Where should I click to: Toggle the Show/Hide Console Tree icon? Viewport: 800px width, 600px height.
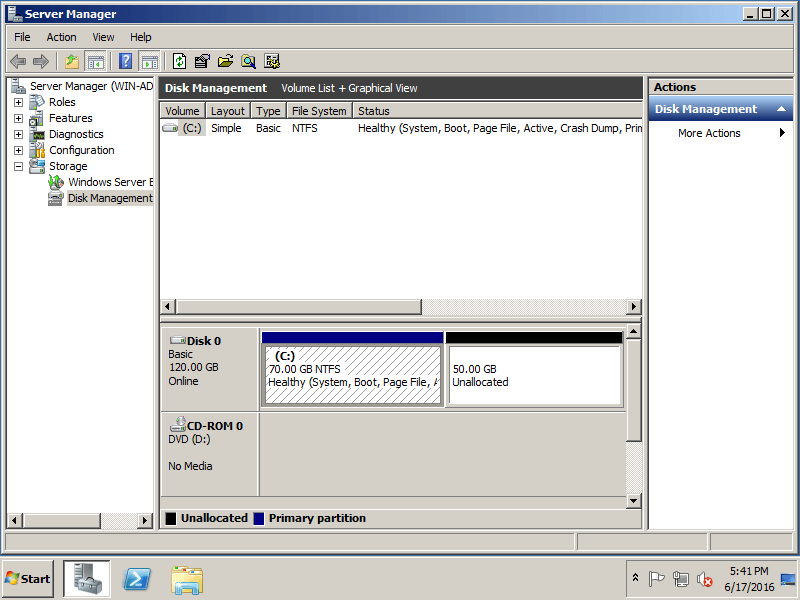pyautogui.click(x=95, y=62)
